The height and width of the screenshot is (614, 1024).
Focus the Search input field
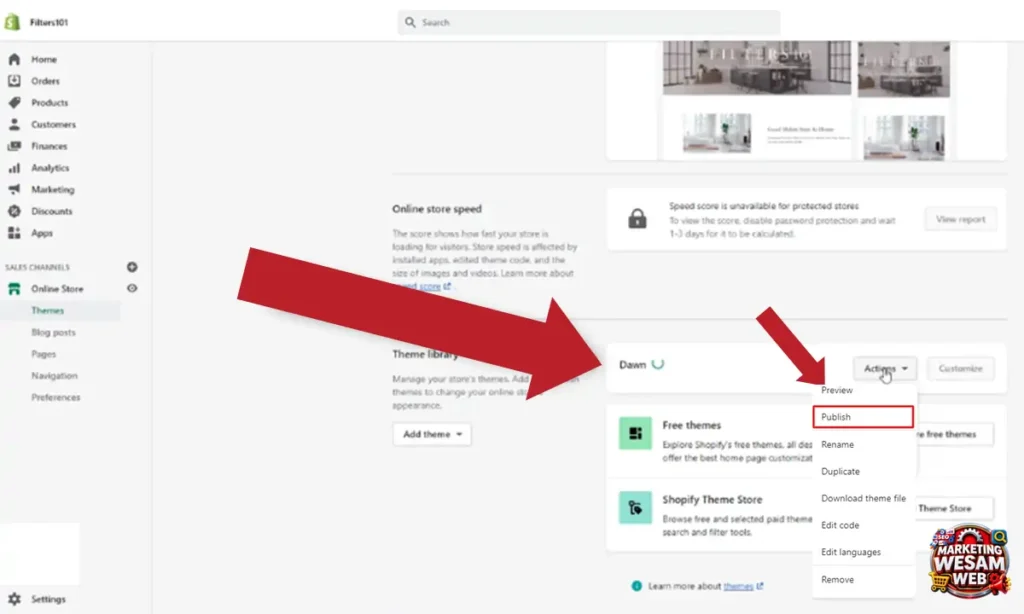(x=588, y=22)
